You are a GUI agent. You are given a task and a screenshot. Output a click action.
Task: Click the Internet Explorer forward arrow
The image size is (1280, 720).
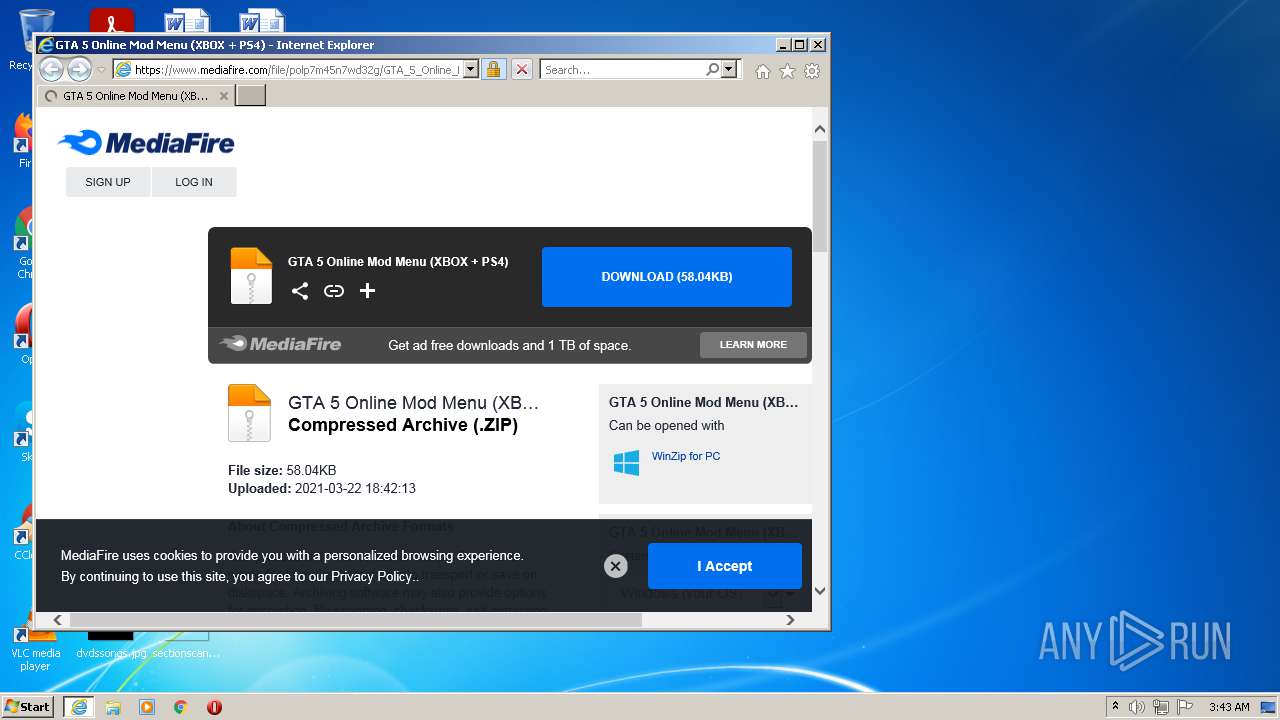pos(79,69)
